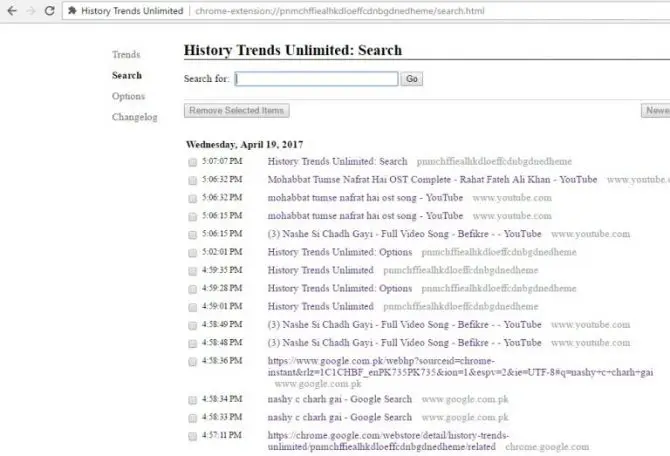Screen dimensions: 670x456
Task: Check the 4:59:28 PM Options entry
Action: tap(193, 289)
